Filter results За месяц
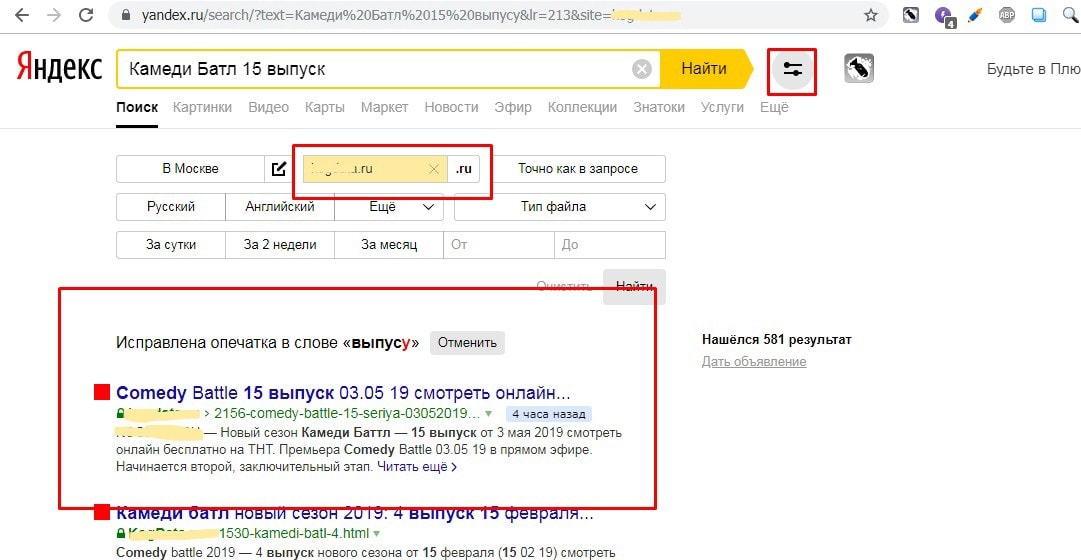1081x560 pixels. (x=389, y=245)
